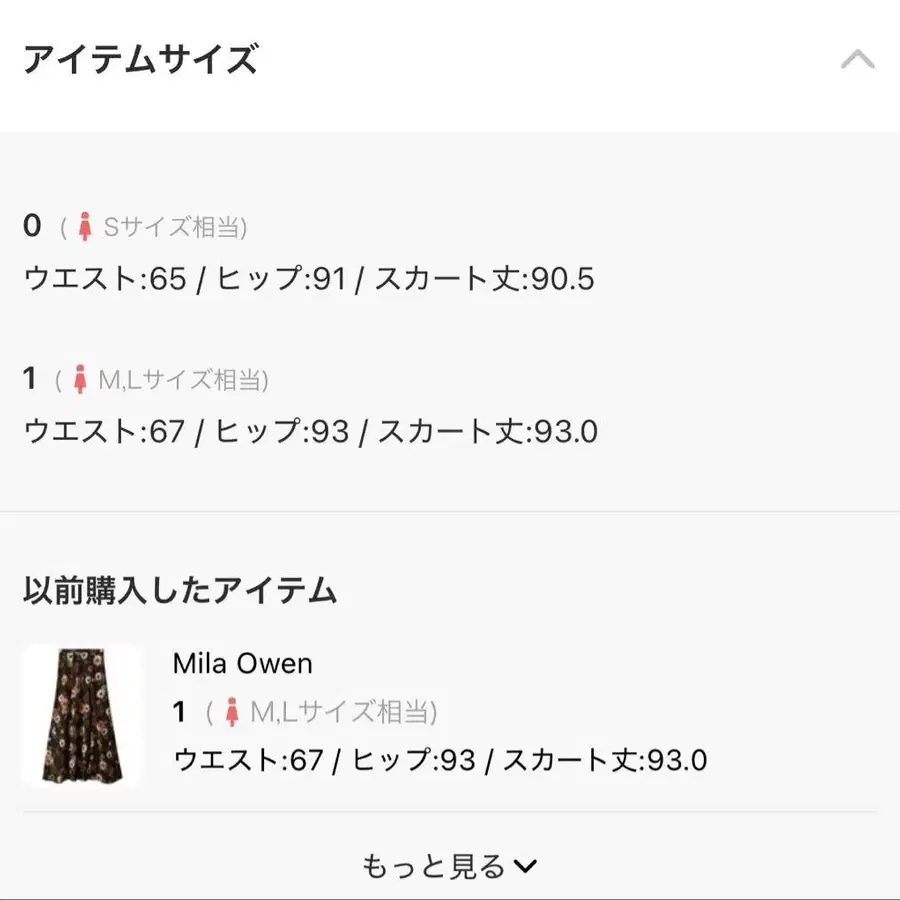Open the Mila Owen brand name
900x900 pixels.
(x=242, y=663)
